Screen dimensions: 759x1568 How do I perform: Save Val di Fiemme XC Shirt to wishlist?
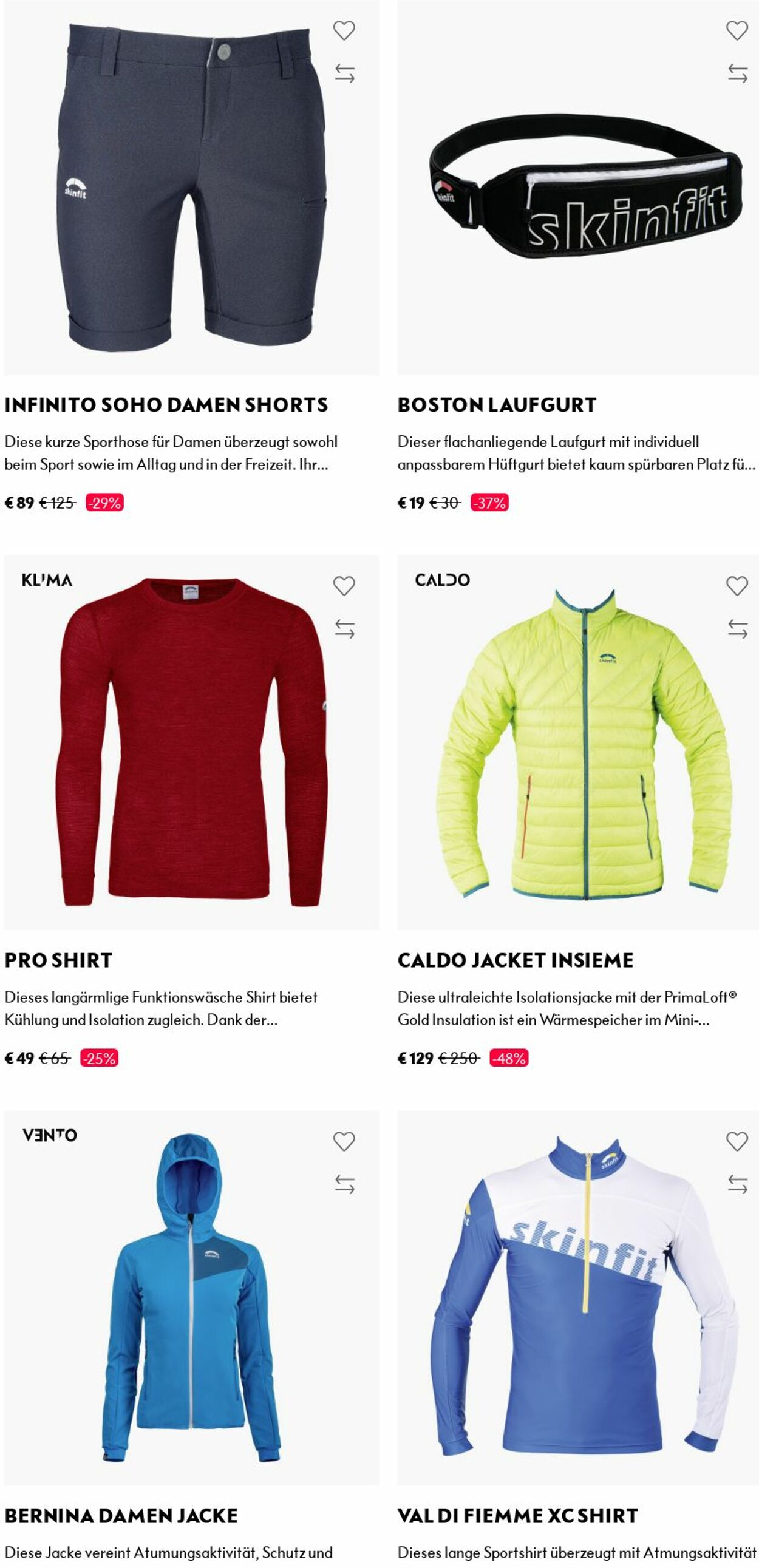pos(737,1141)
